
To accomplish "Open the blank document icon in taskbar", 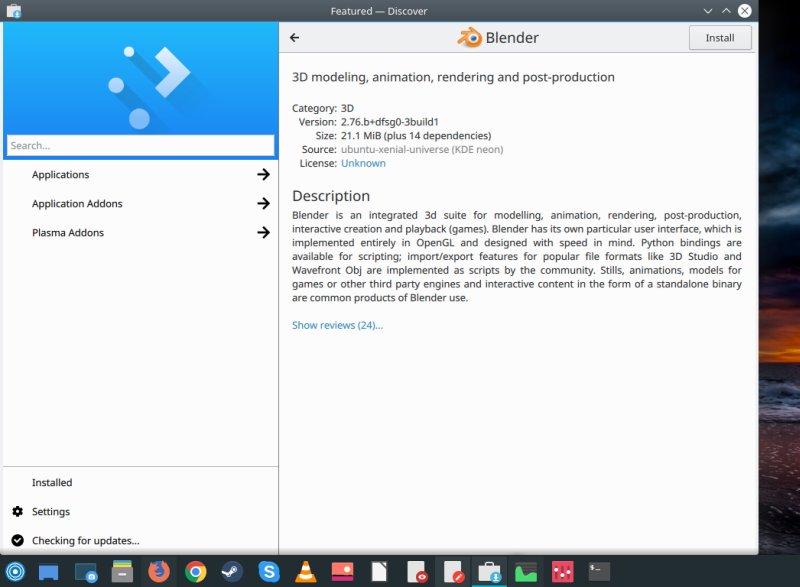I will coord(379,572).
